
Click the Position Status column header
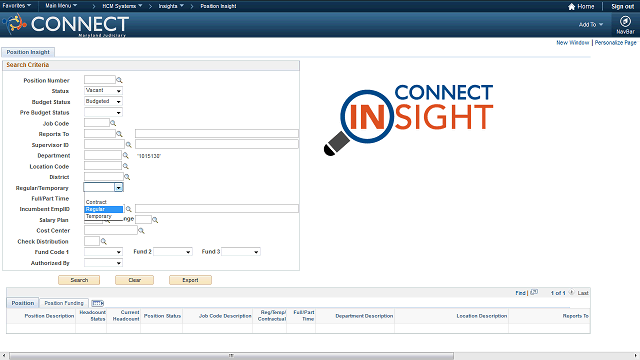pos(162,316)
